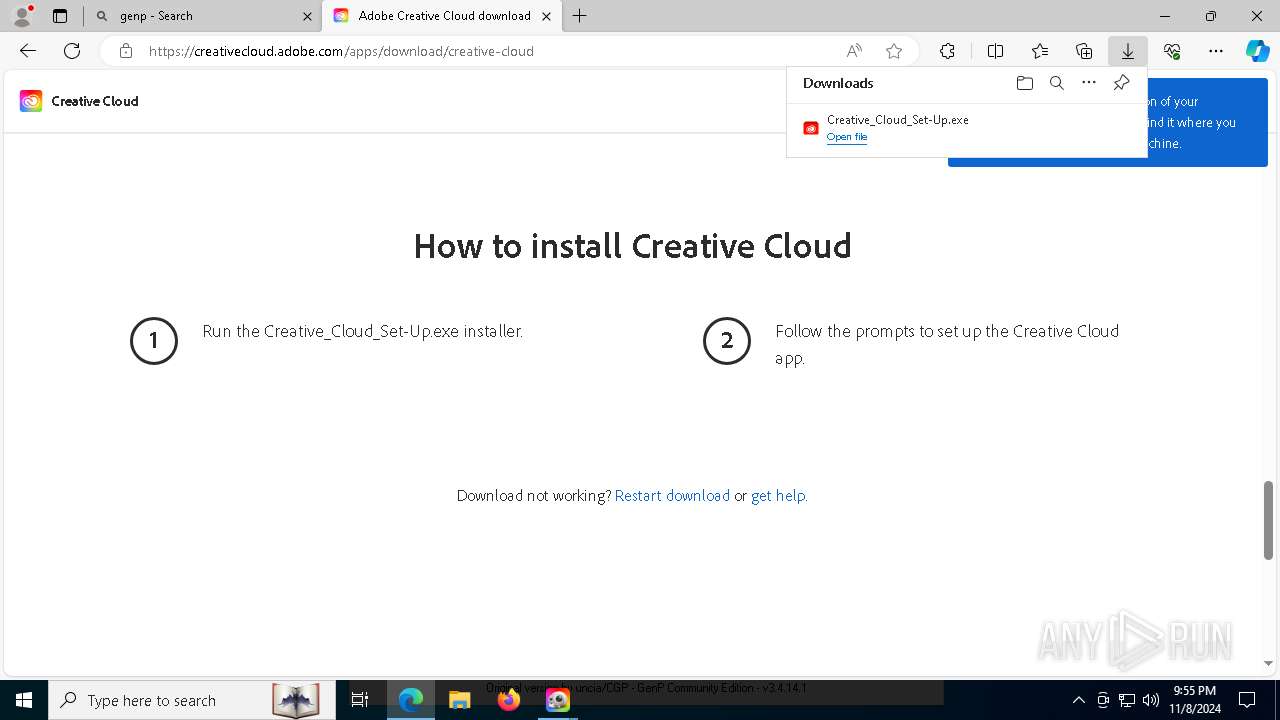Viewport: 1280px width, 720px height.
Task: Close the Adobe Creative Cloud download tab
Action: pos(546,16)
